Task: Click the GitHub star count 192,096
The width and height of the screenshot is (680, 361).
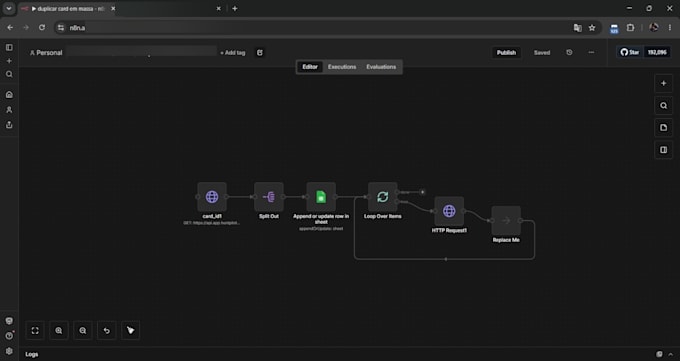Action: pos(657,53)
